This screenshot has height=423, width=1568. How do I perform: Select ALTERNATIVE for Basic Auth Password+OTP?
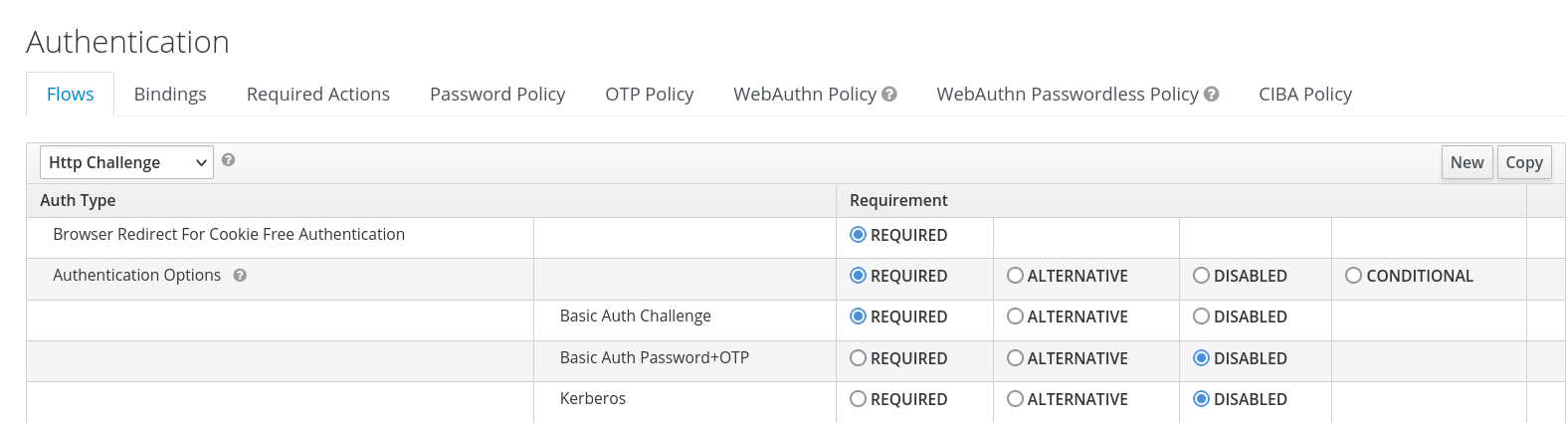tap(1015, 358)
